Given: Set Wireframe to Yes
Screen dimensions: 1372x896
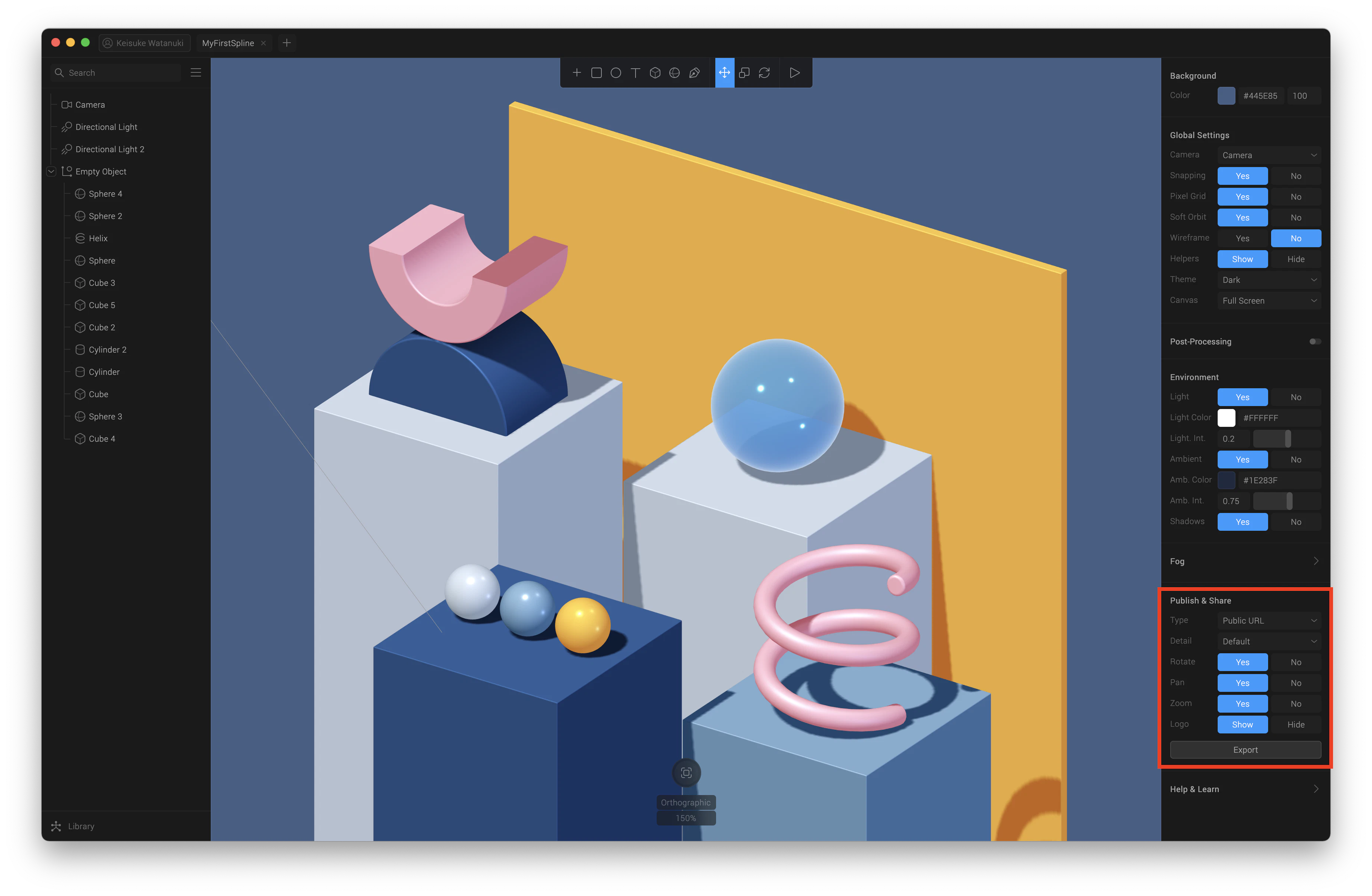Looking at the screenshot, I should (x=1243, y=238).
